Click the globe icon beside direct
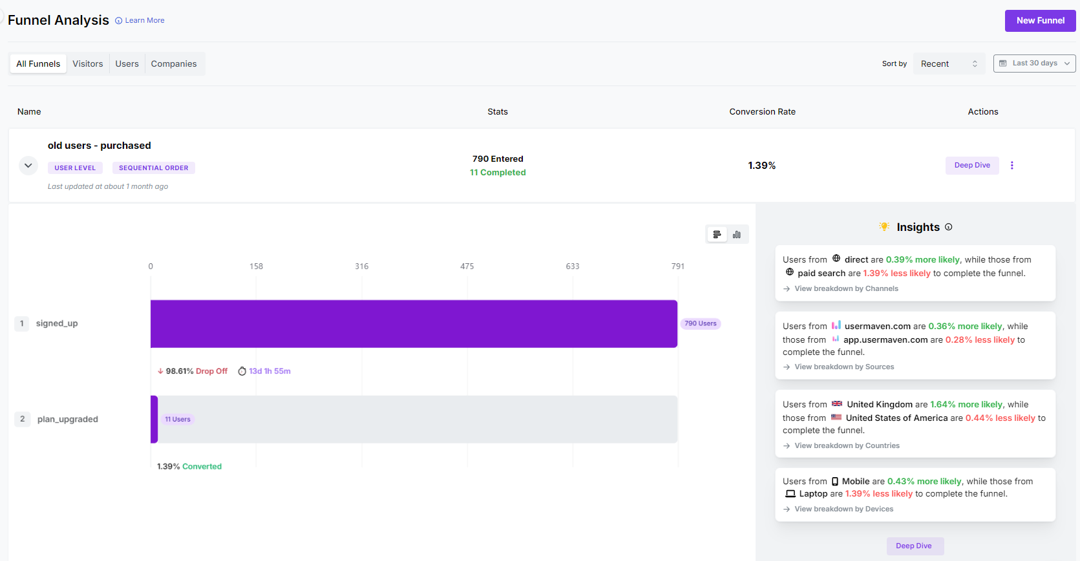Image resolution: width=1080 pixels, height=561 pixels. pos(836,259)
